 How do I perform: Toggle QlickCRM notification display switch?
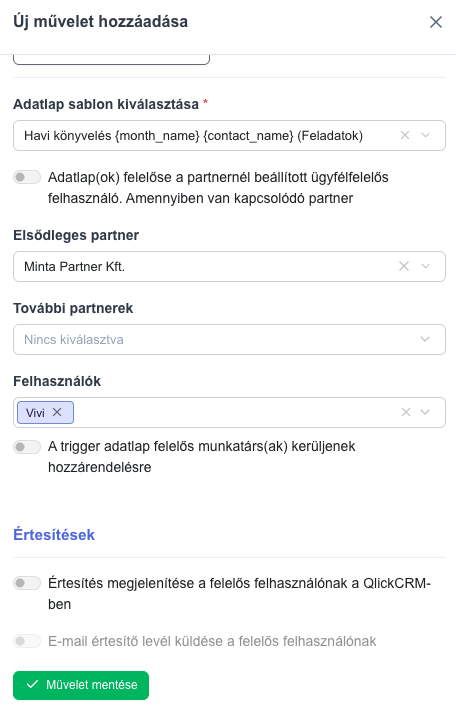(x=27, y=583)
